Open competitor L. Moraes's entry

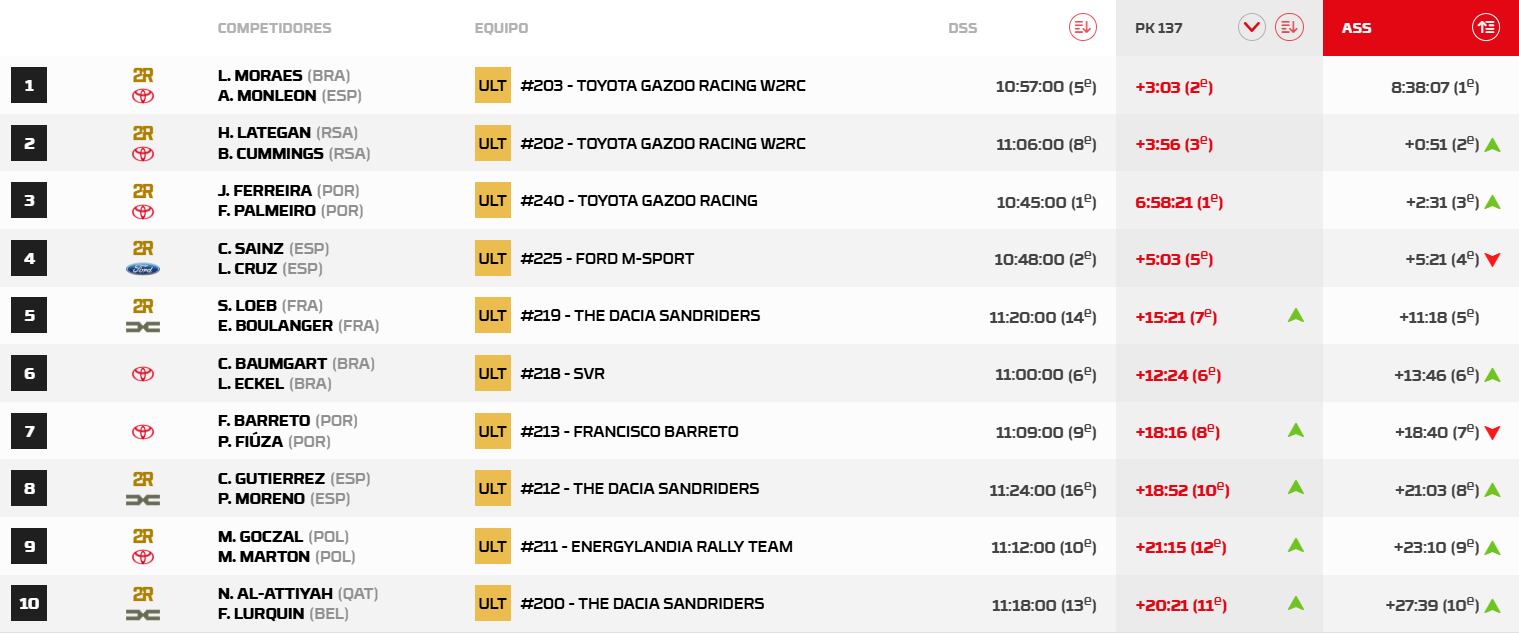pyautogui.click(x=262, y=76)
